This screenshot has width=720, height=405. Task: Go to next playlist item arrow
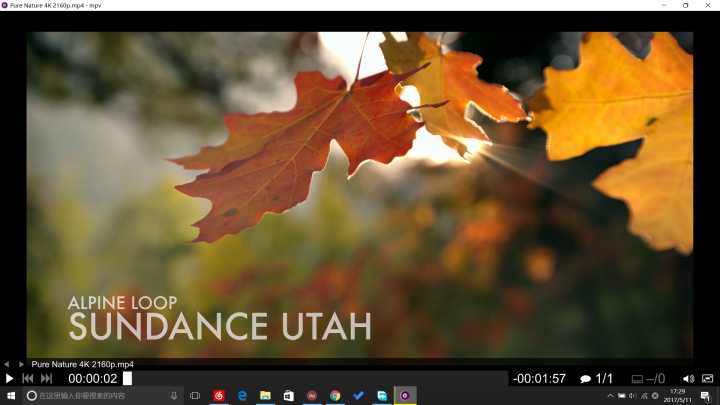tap(21, 364)
